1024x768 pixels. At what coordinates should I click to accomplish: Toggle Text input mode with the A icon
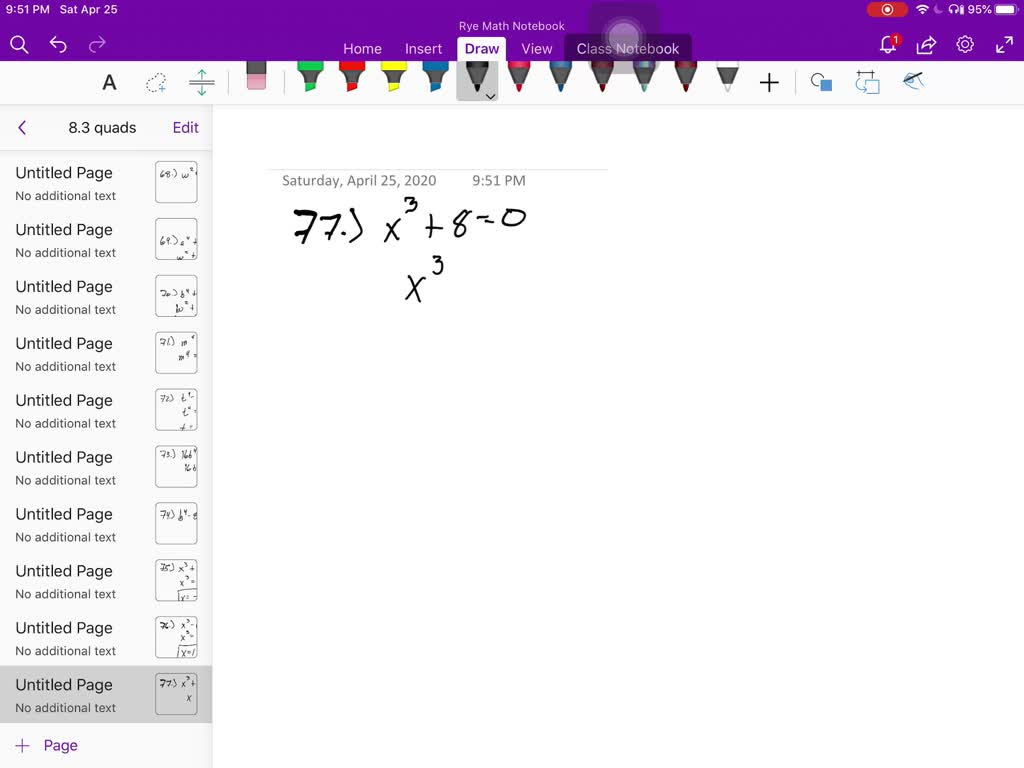coord(109,83)
